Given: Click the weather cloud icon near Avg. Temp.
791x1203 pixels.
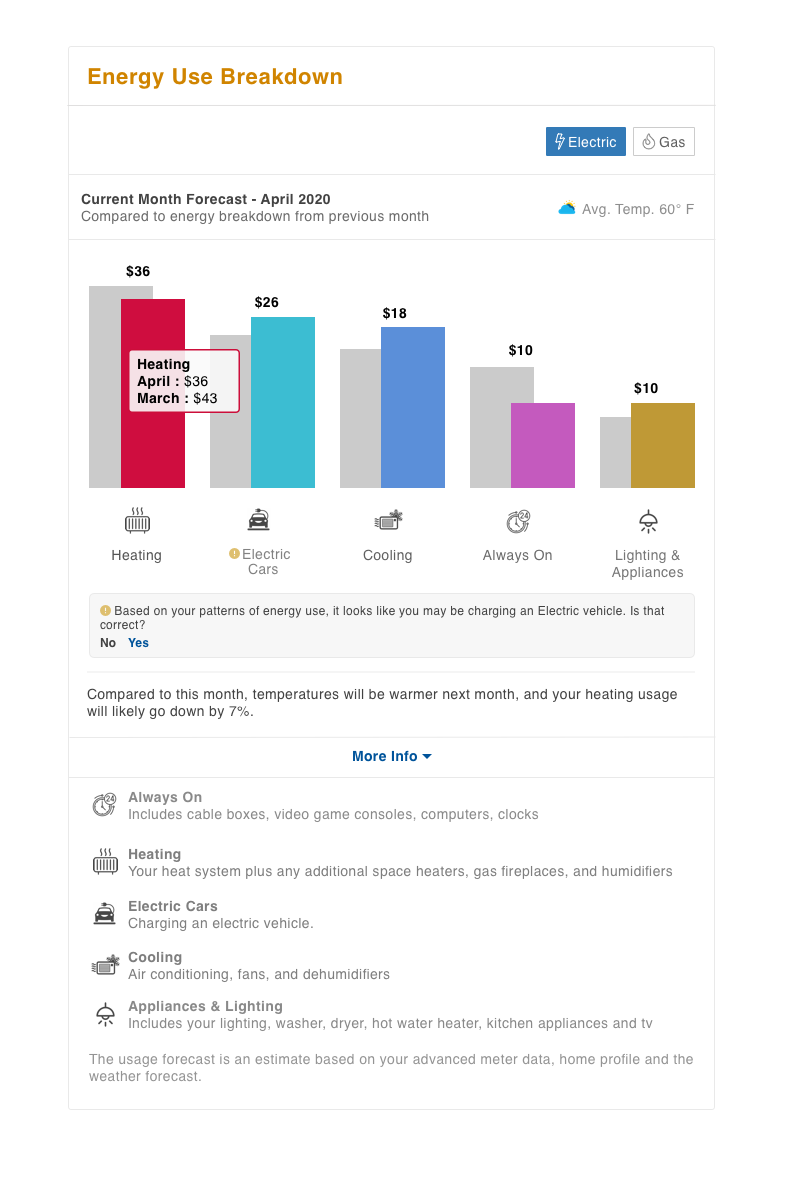Looking at the screenshot, I should pyautogui.click(x=567, y=209).
